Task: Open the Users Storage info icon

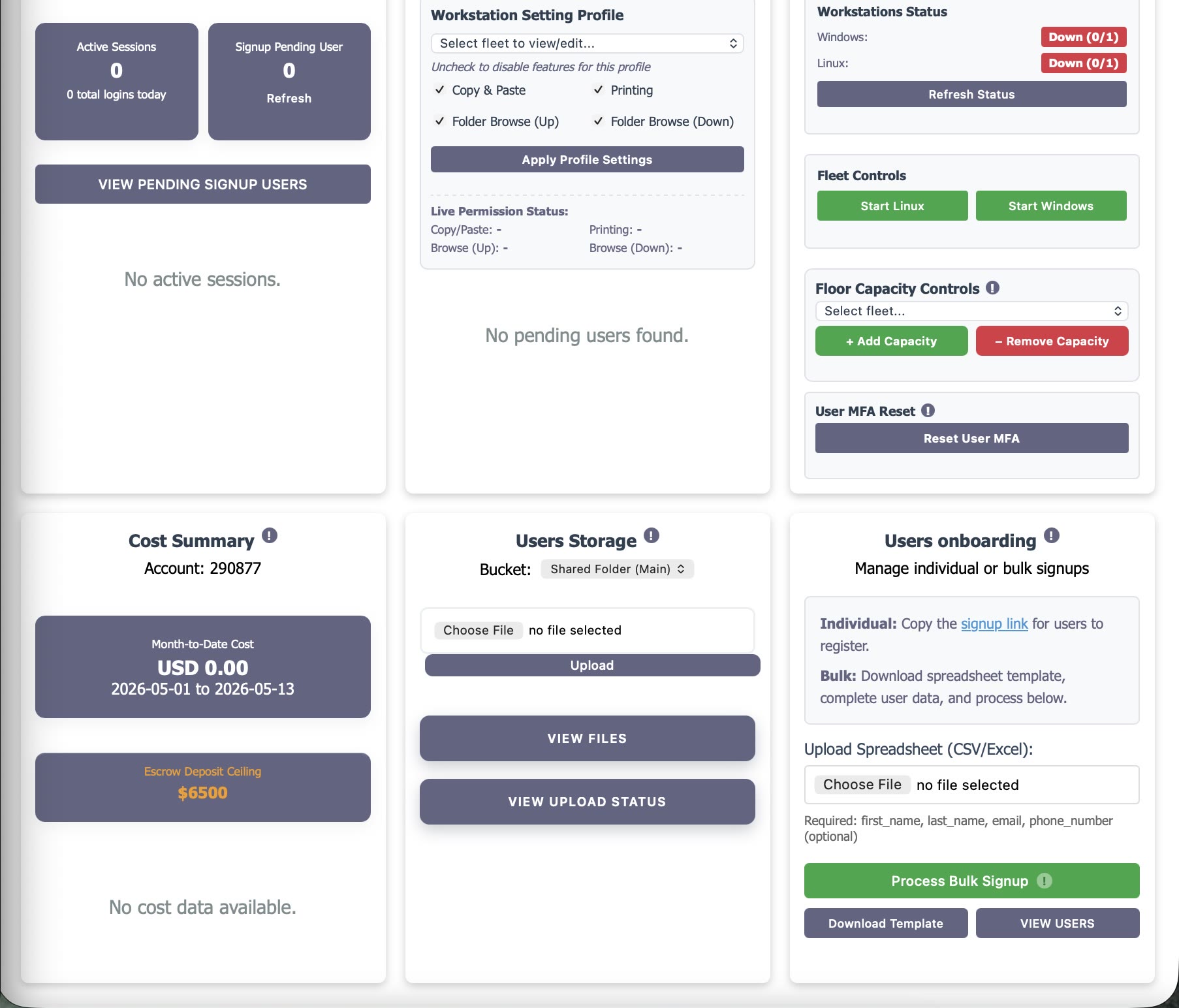Action: [x=652, y=536]
